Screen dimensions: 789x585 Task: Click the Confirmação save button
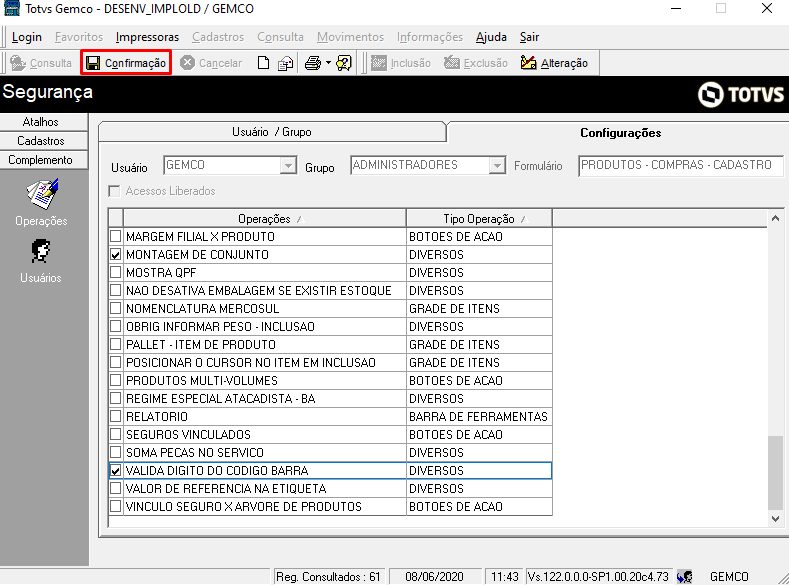[x=126, y=63]
